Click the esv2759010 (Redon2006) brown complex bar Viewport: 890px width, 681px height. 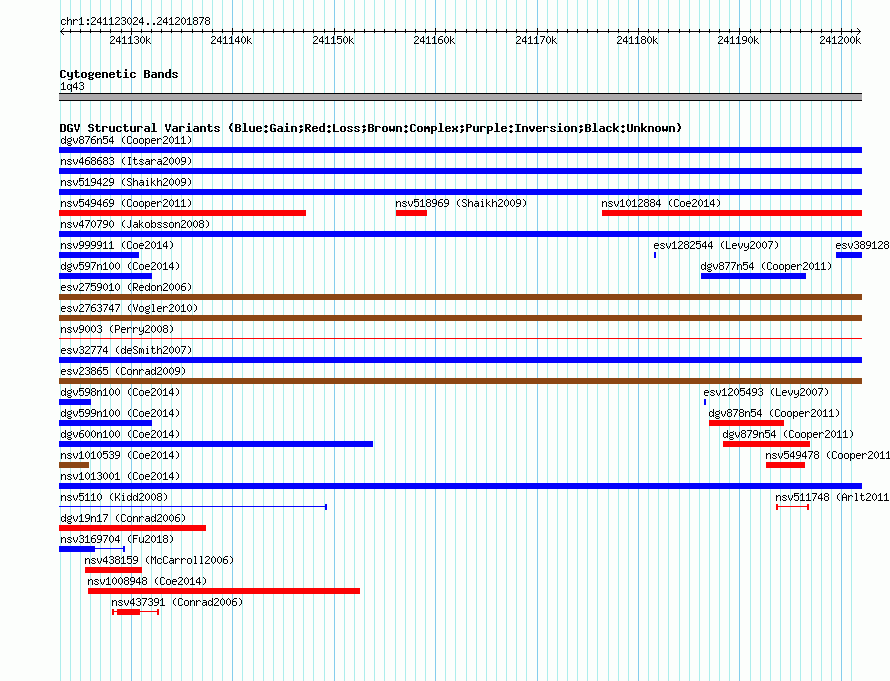click(x=460, y=297)
